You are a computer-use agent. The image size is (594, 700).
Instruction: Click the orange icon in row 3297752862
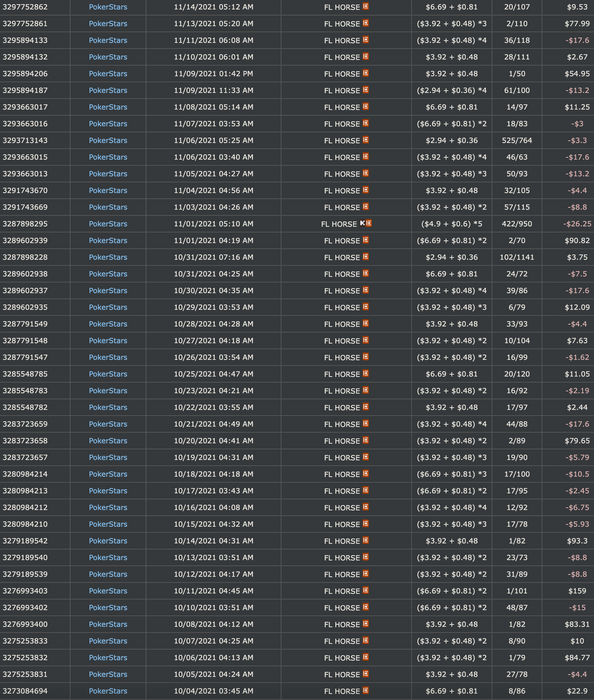click(x=366, y=6)
